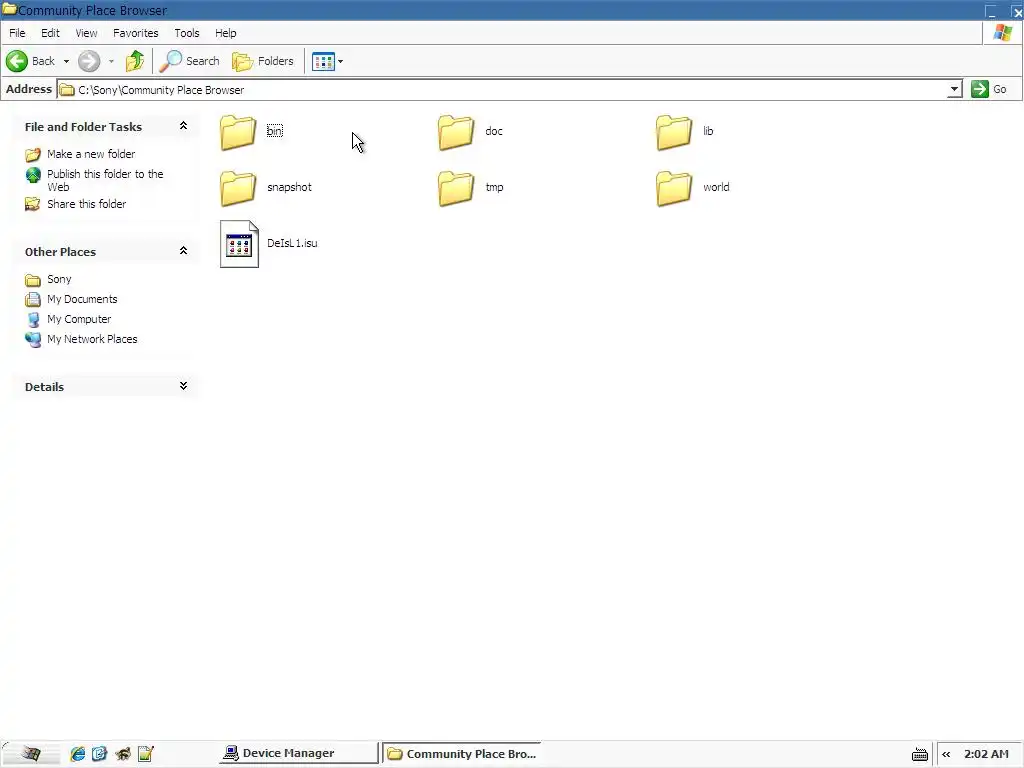
Task: Click the DeIsL1.isu file name label
Action: pos(292,243)
